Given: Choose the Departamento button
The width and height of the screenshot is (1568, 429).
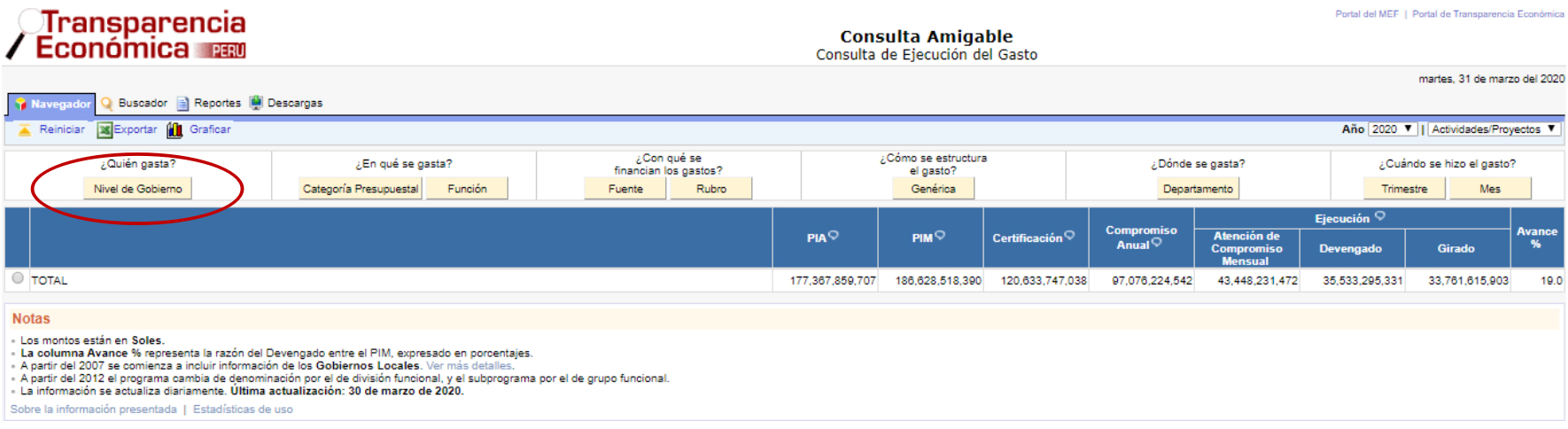Looking at the screenshot, I should (1198, 189).
